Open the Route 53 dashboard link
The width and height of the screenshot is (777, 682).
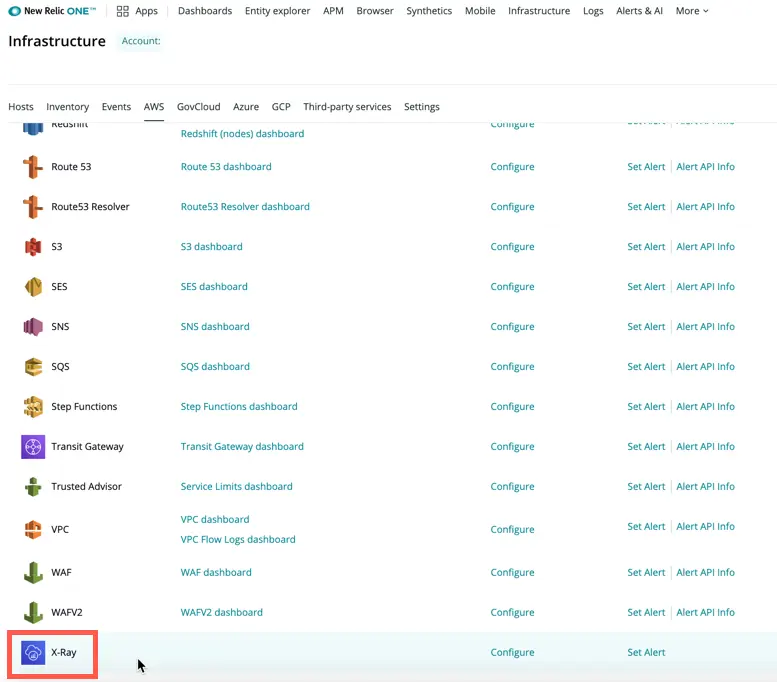(x=226, y=167)
